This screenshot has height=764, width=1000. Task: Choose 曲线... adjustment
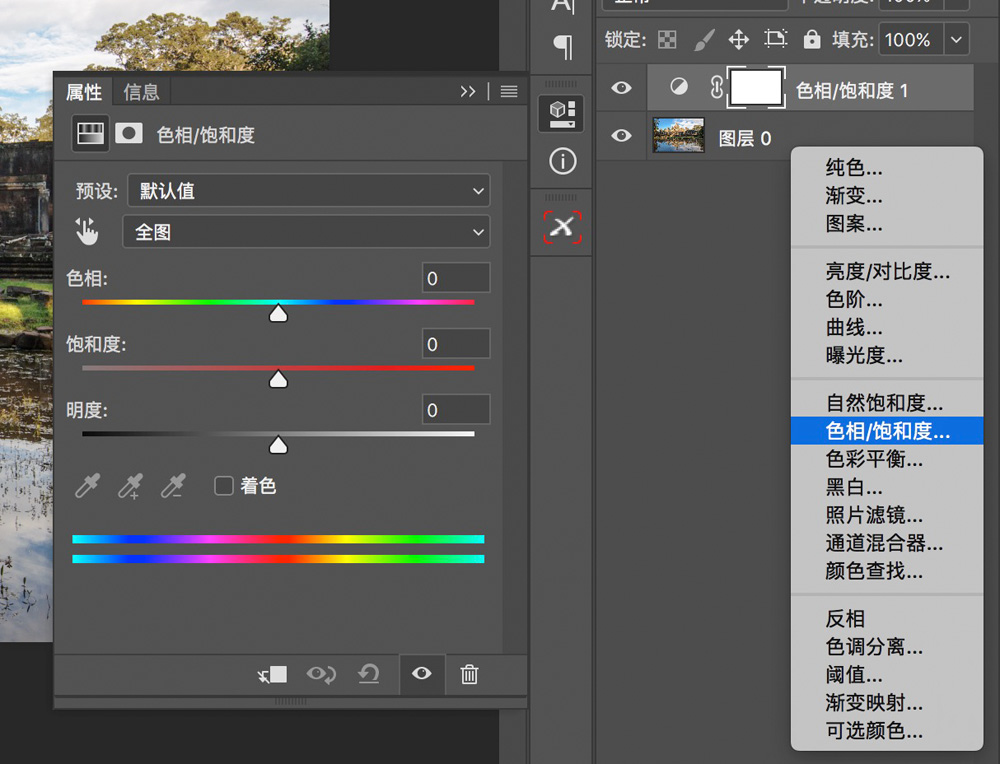(886, 327)
